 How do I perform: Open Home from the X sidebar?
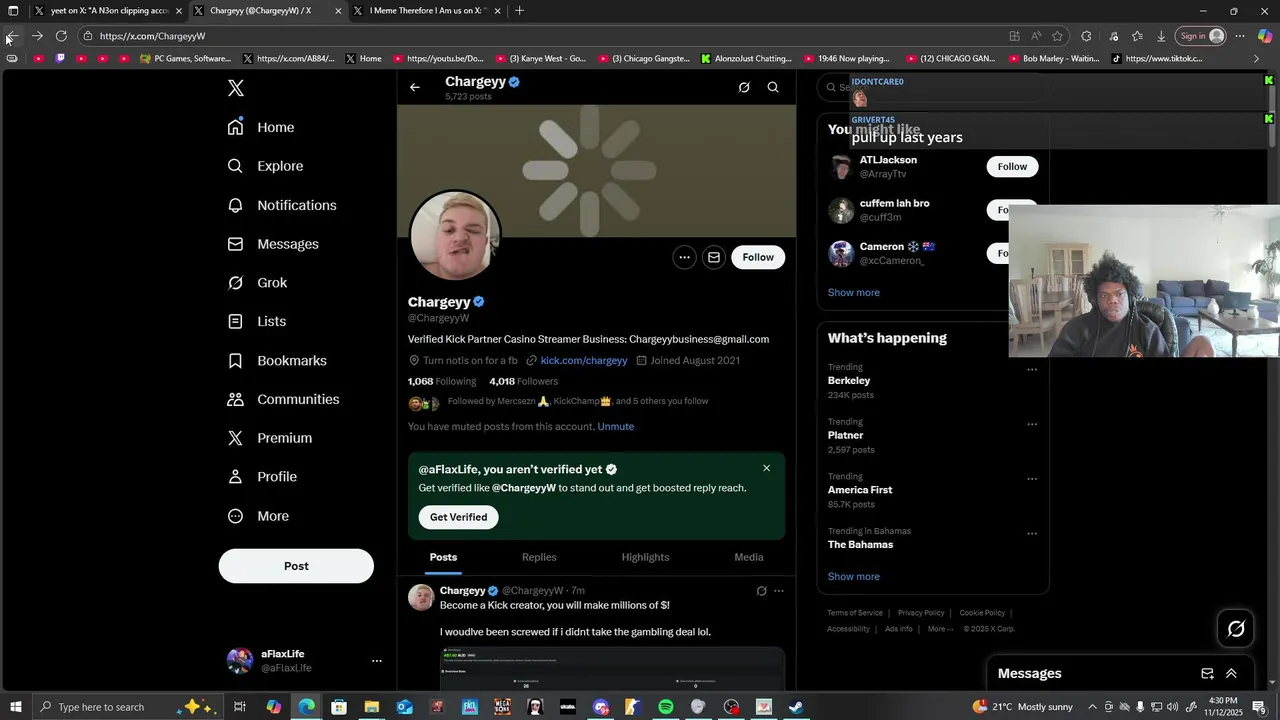pyautogui.click(x=261, y=127)
